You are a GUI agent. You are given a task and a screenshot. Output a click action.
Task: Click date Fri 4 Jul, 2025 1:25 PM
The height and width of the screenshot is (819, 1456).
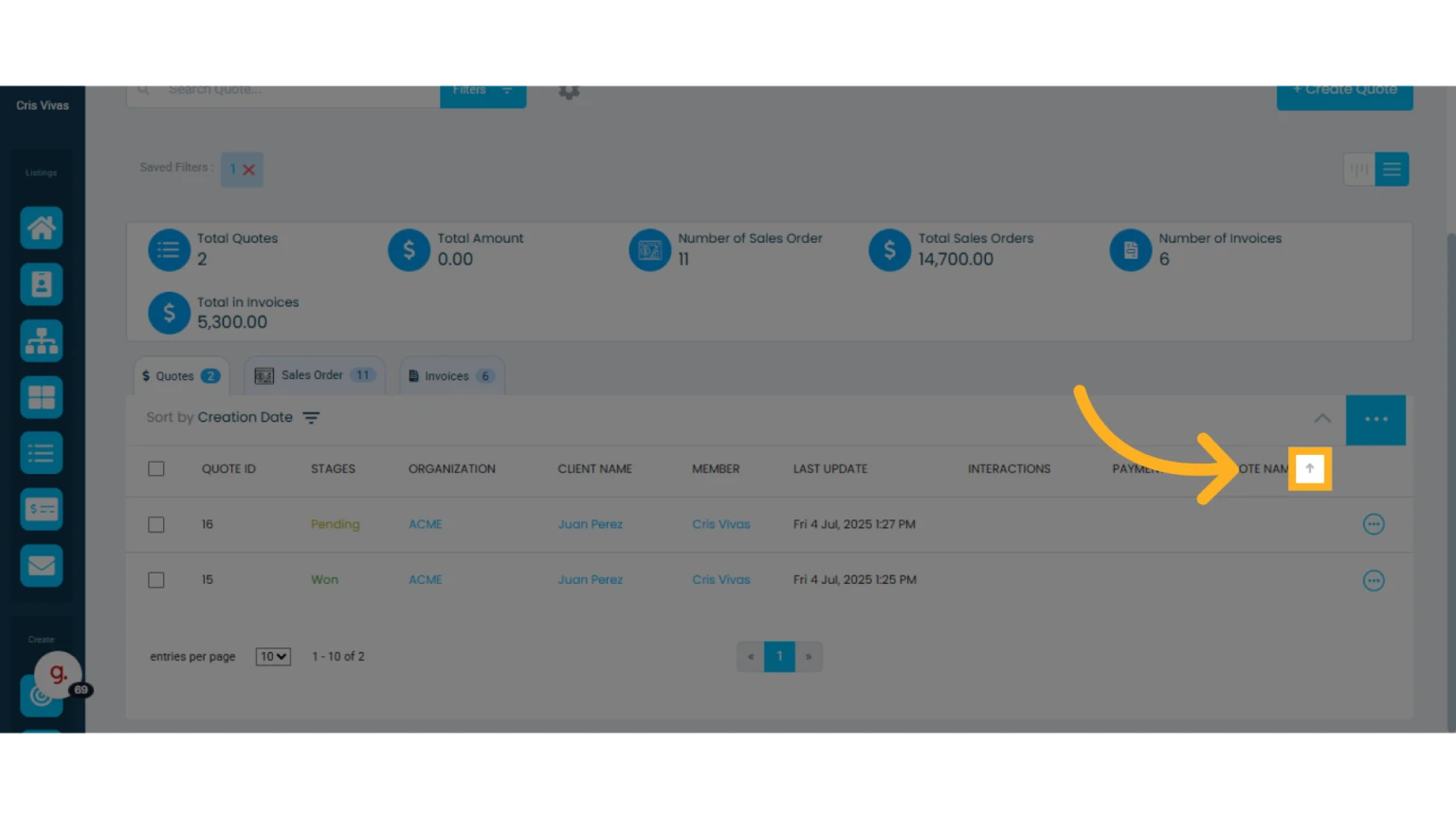pyautogui.click(x=855, y=580)
